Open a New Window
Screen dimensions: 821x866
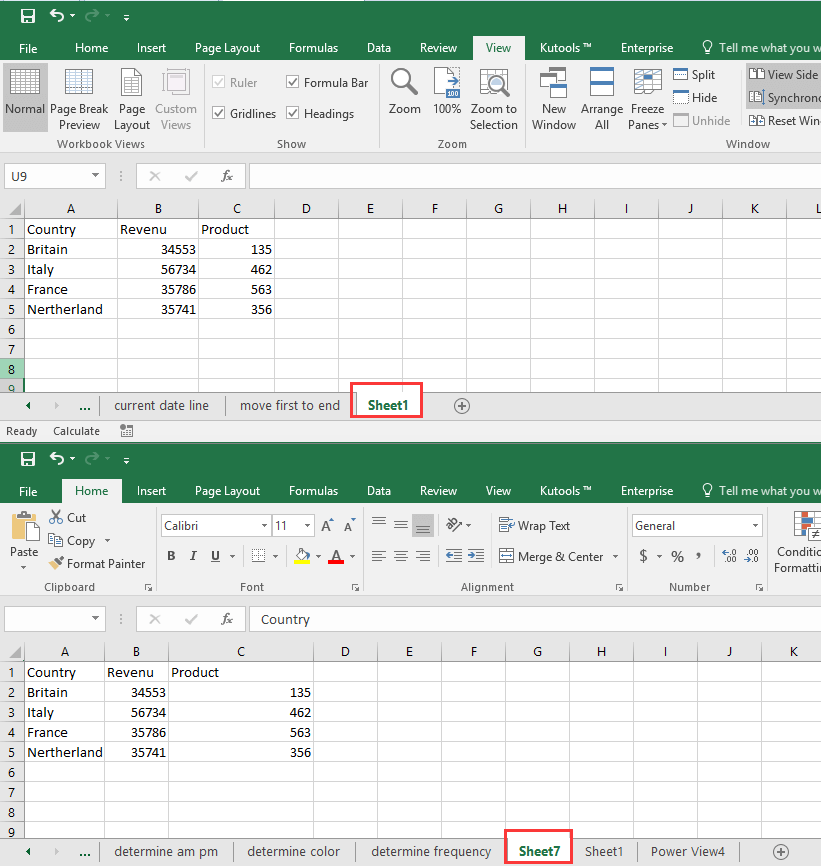pyautogui.click(x=553, y=84)
